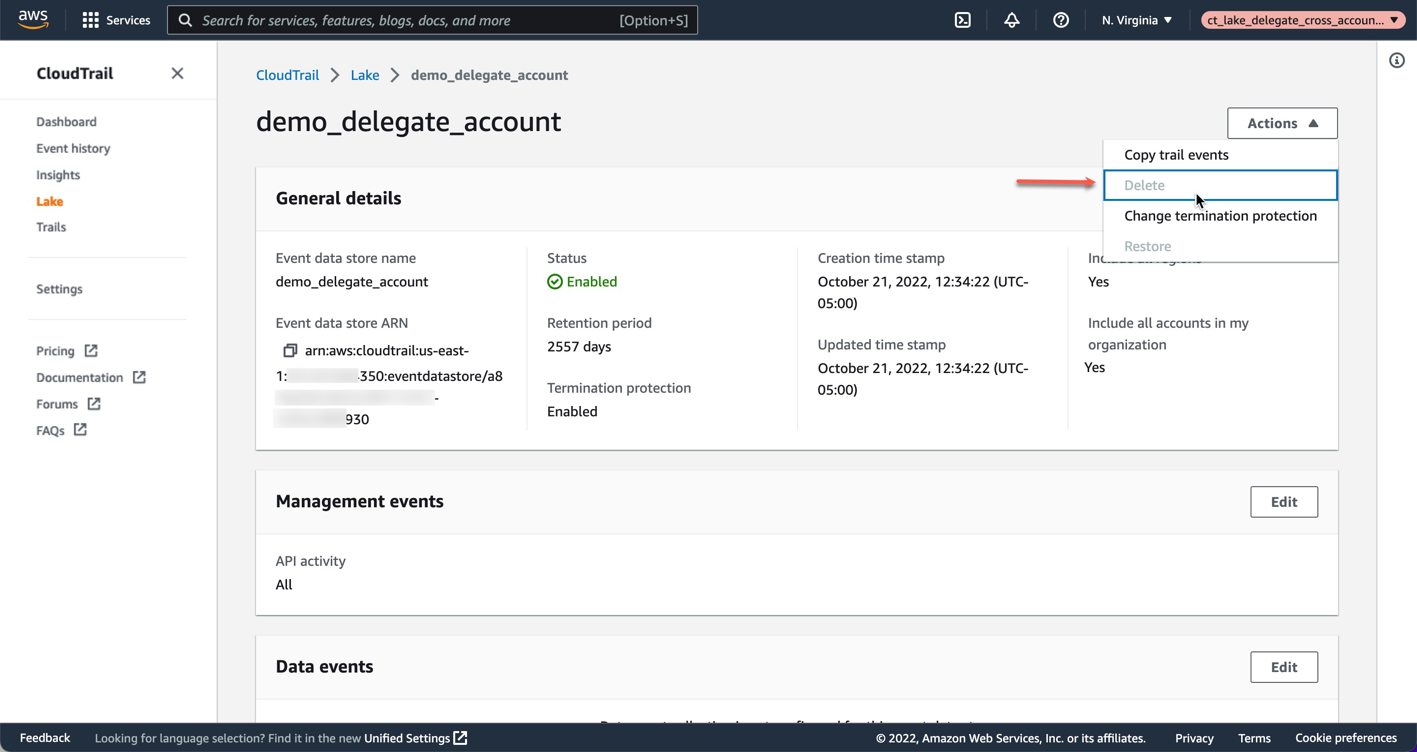Screen dimensions: 1417x752
Task: Open the info panel on the right edge
Action: point(1396,60)
